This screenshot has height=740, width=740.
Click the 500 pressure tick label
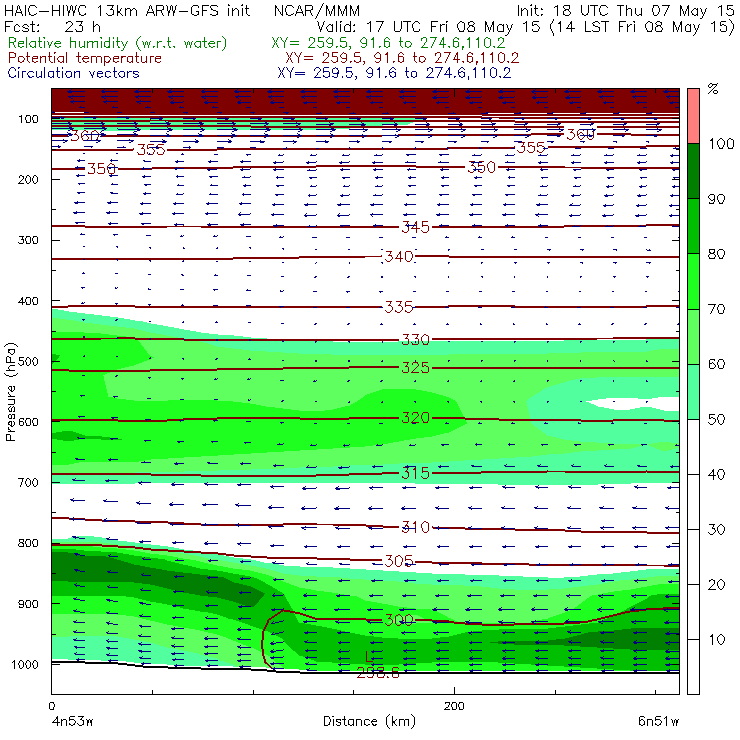pyautogui.click(x=28, y=362)
